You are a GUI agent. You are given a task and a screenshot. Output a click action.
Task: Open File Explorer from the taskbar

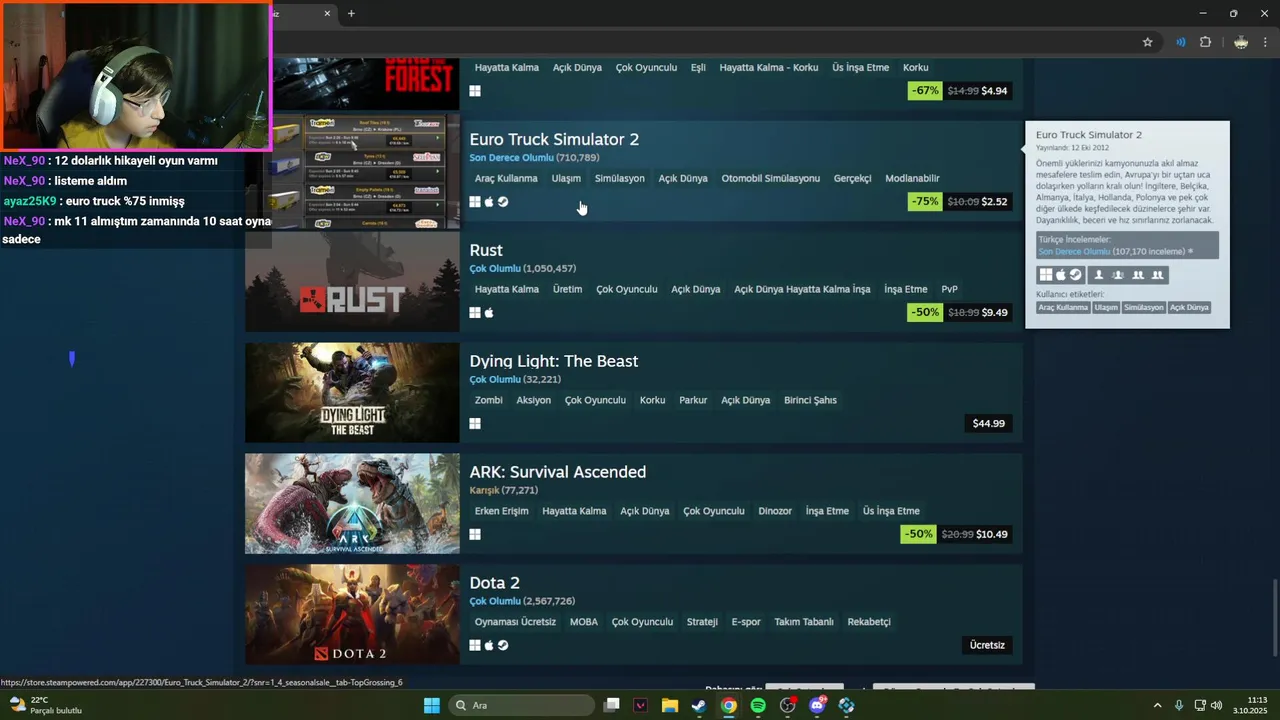(670, 705)
